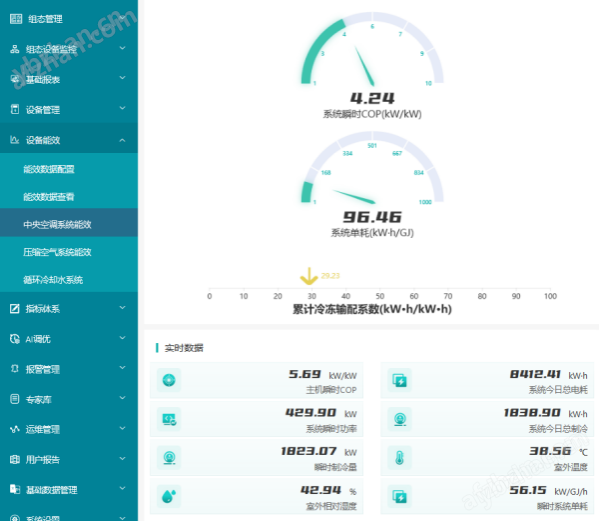This screenshot has width=600, height=521.
Task: Expand the 用户报告 chevron
Action: 122,458
